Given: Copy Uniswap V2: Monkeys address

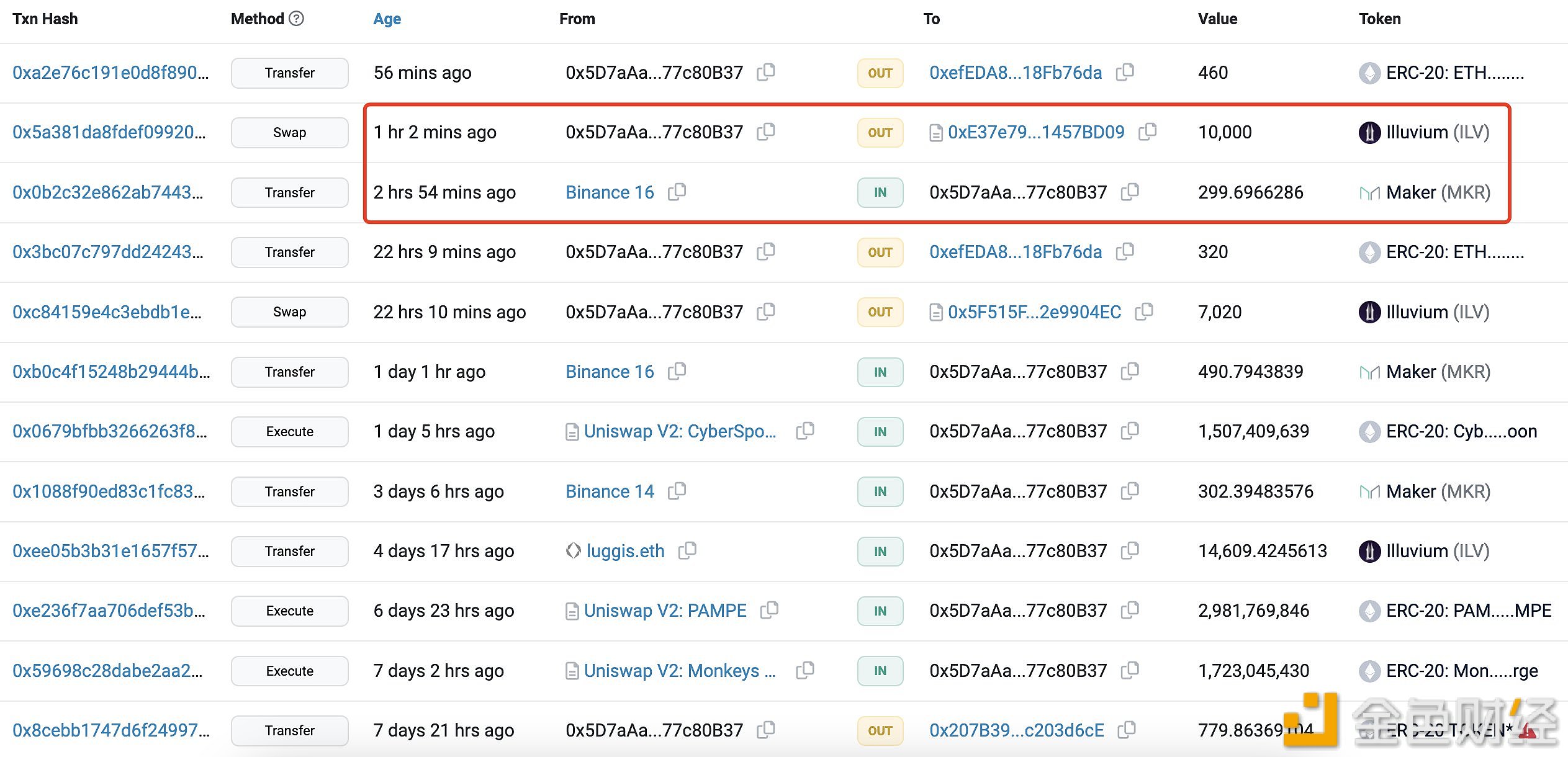Looking at the screenshot, I should 805,670.
